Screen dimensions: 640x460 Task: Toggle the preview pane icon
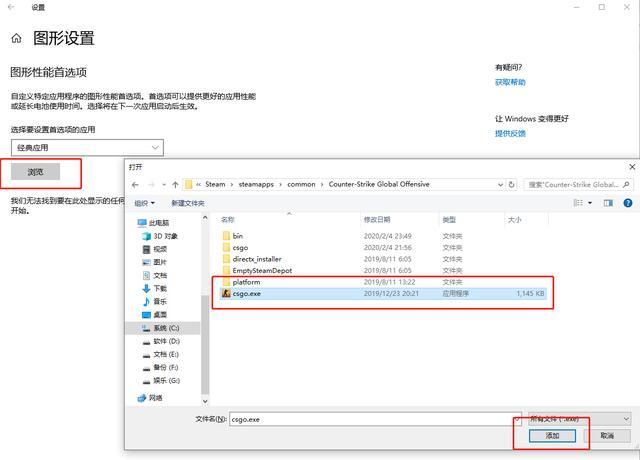[607, 202]
